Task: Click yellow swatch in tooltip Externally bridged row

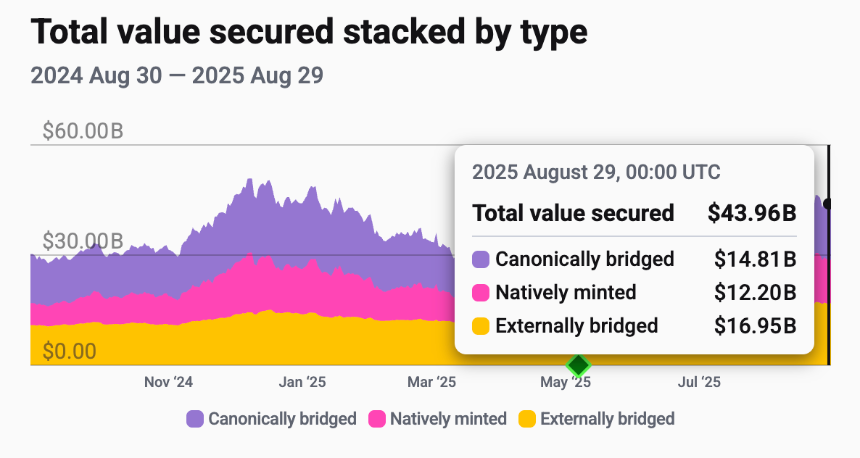Action: coord(480,326)
